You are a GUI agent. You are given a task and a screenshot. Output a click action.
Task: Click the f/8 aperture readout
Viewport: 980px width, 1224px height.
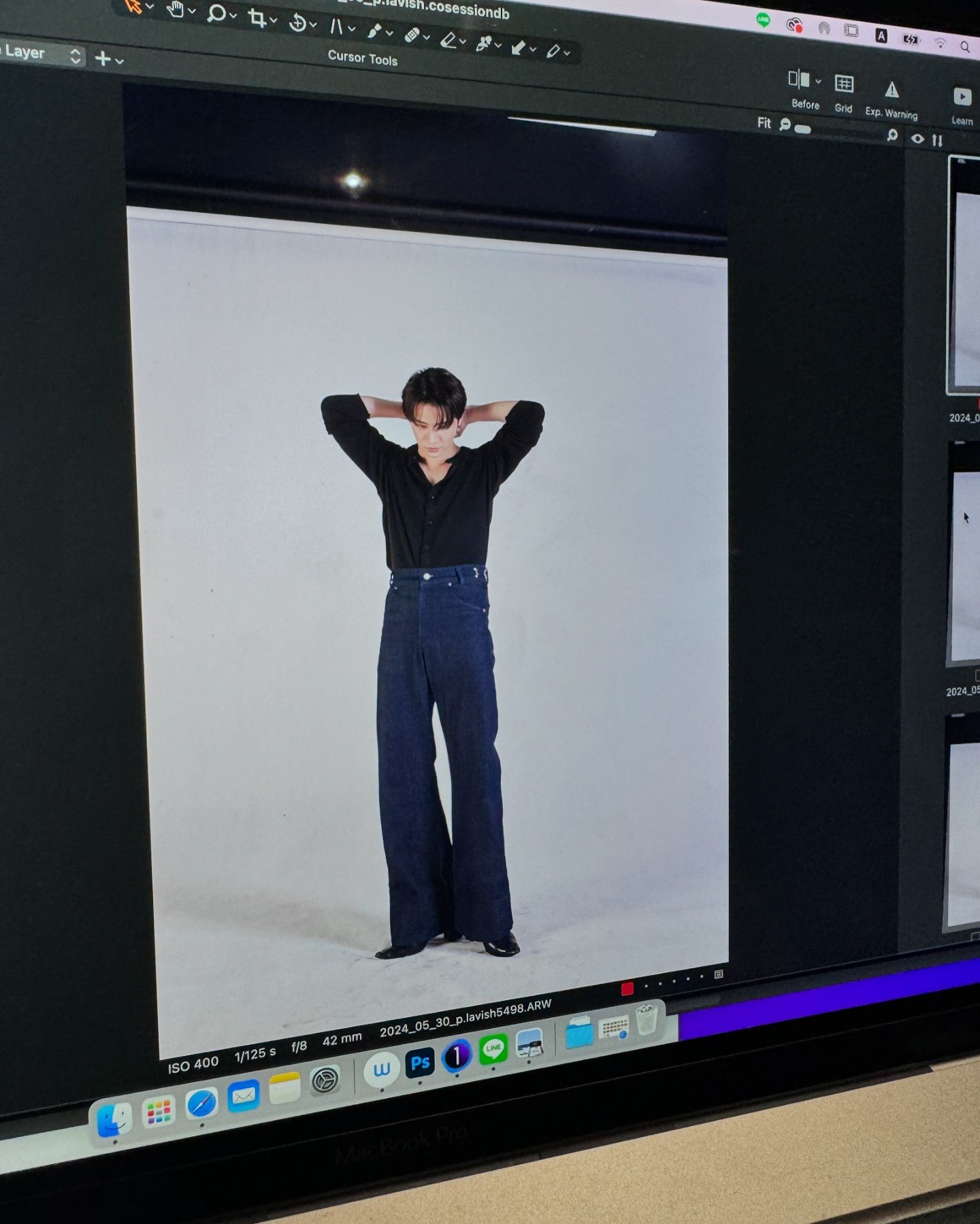299,1047
